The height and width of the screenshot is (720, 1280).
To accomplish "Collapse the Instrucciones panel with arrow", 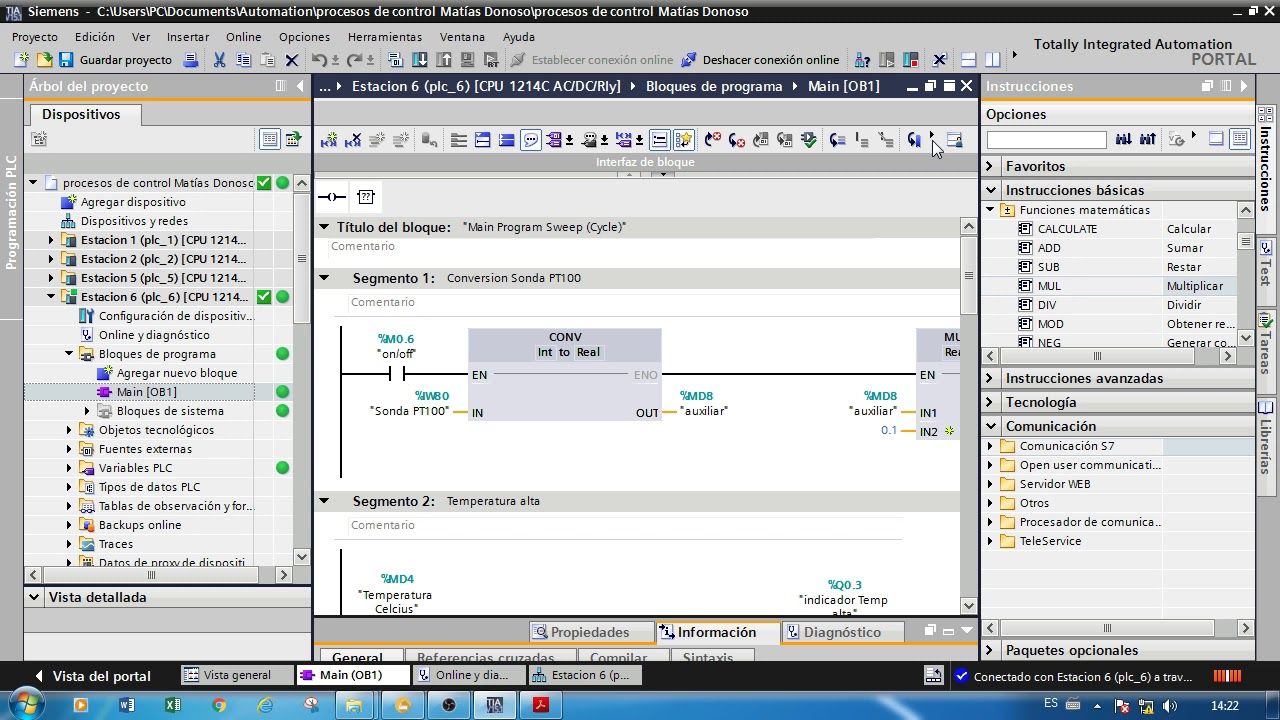I will [1243, 86].
